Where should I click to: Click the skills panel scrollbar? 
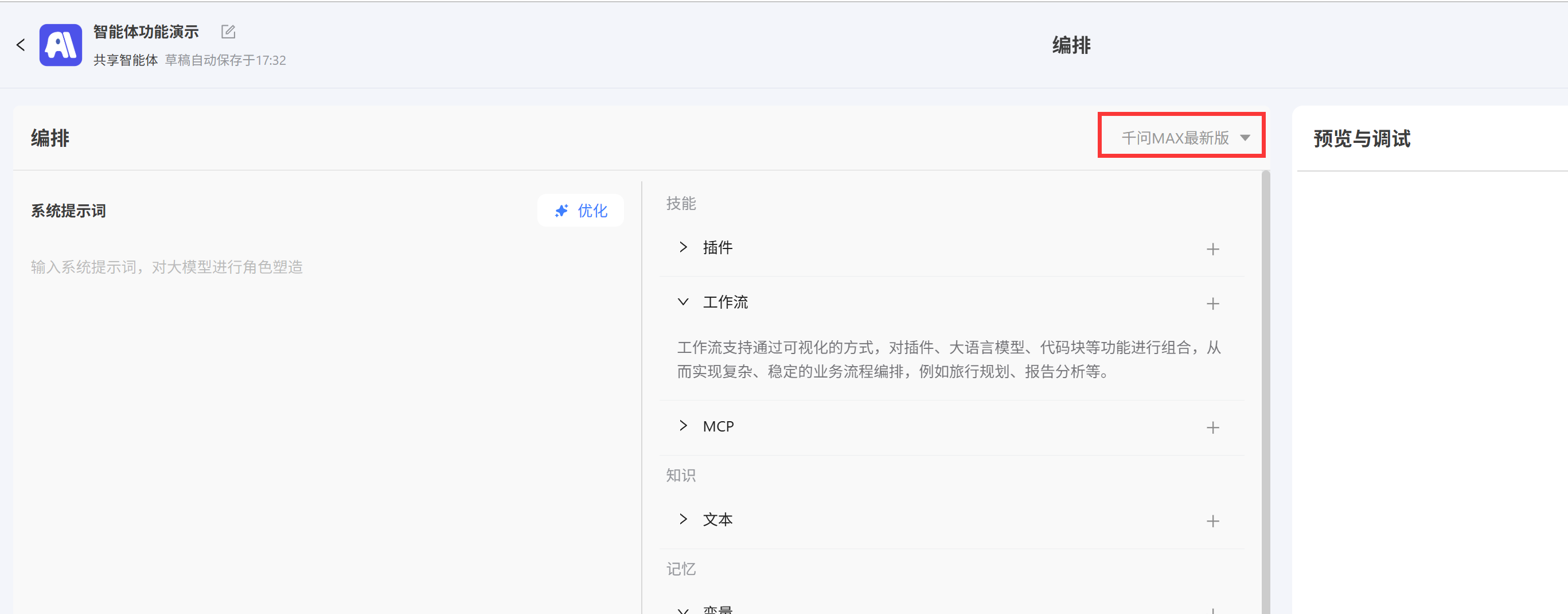pos(1266,305)
